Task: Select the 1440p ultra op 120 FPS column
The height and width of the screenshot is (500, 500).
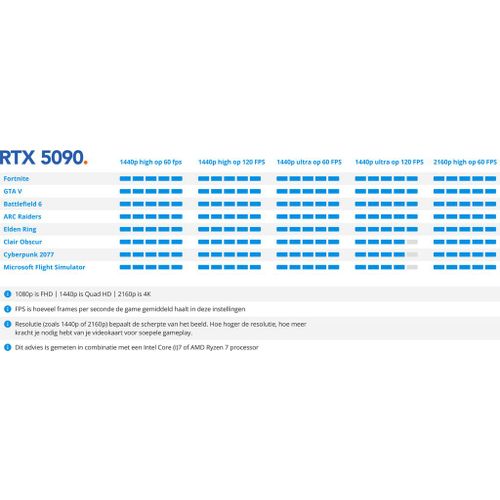Action: [389, 162]
